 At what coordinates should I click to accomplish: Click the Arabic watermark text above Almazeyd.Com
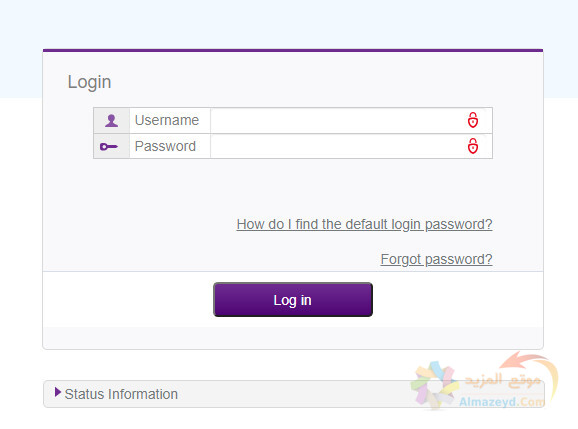coord(503,380)
